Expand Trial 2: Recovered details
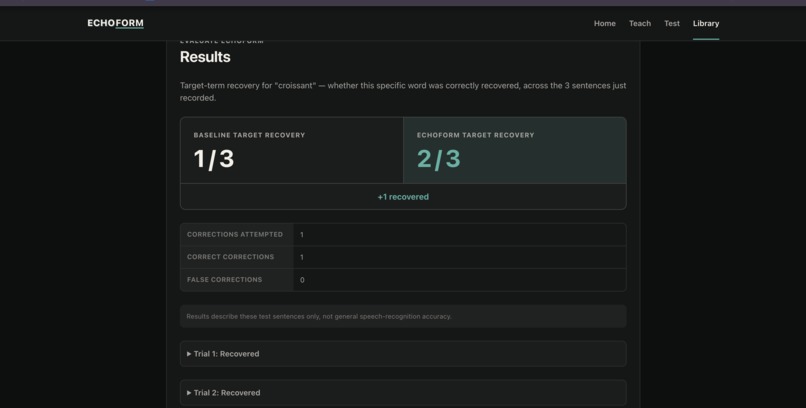The width and height of the screenshot is (806, 408). point(403,393)
